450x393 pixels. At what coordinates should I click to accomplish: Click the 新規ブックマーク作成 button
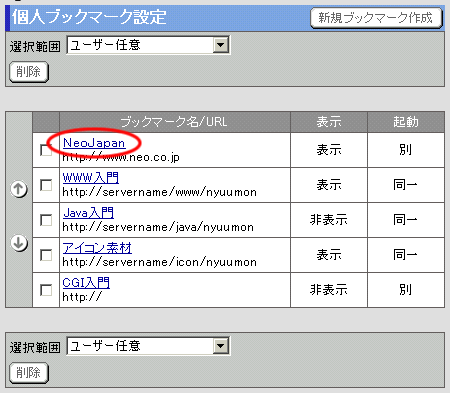376,18
